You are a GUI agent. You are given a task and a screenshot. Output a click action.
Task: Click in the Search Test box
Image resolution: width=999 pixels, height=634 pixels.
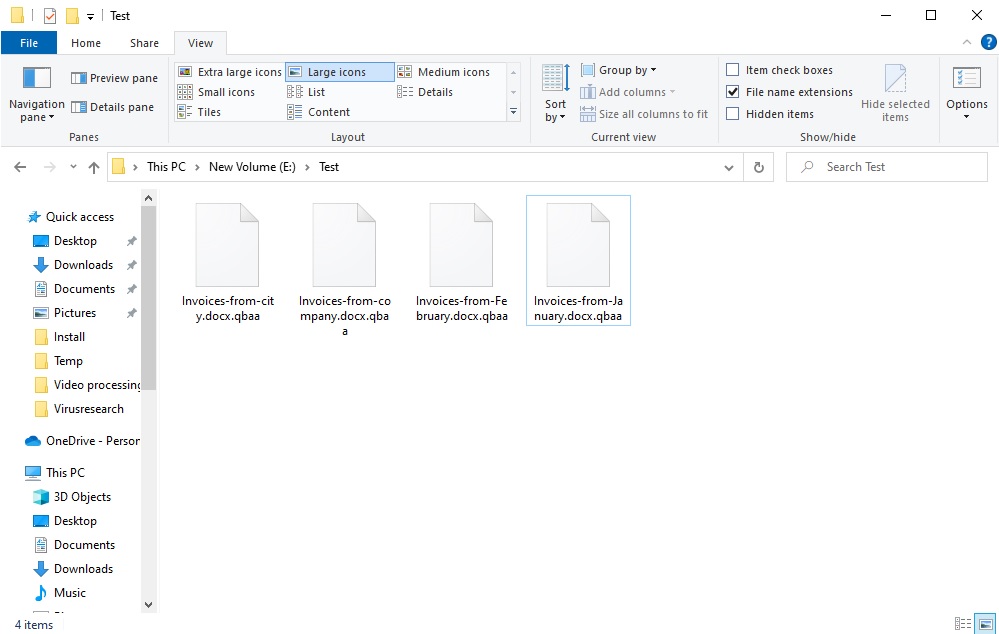[887, 167]
